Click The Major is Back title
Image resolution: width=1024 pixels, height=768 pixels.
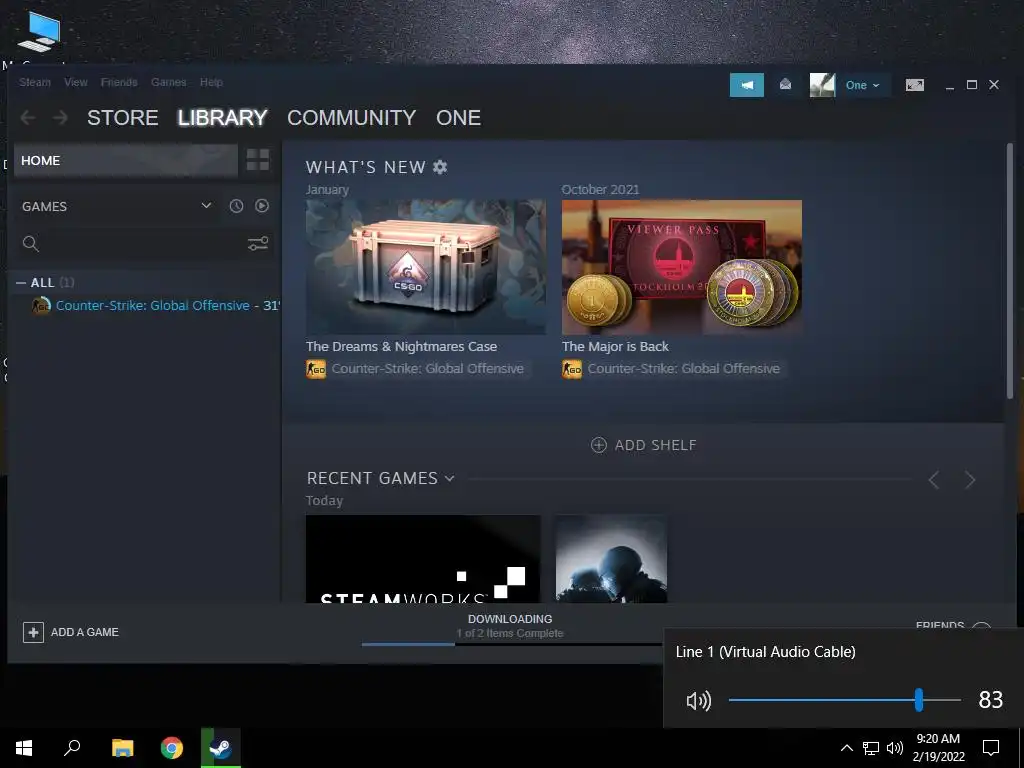click(615, 347)
